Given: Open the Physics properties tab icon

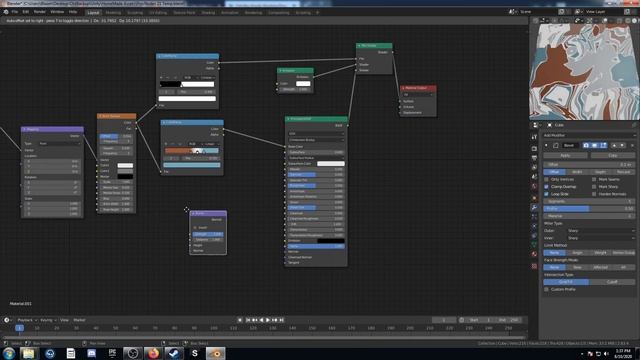Looking at the screenshot, I should (534, 226).
